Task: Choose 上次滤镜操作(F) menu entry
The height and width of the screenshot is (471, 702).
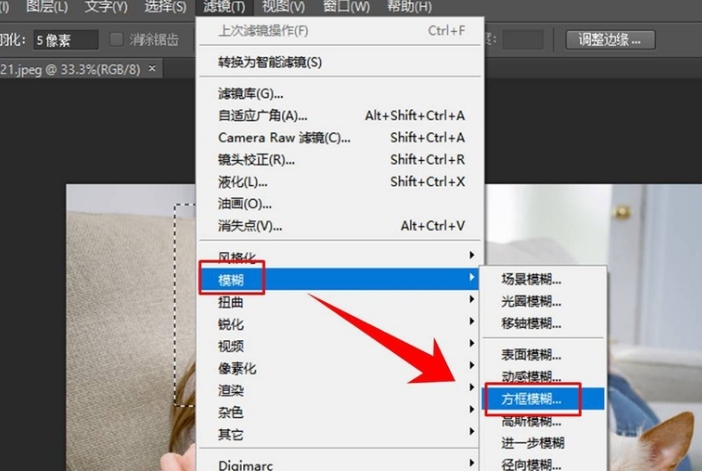Action: pos(340,30)
